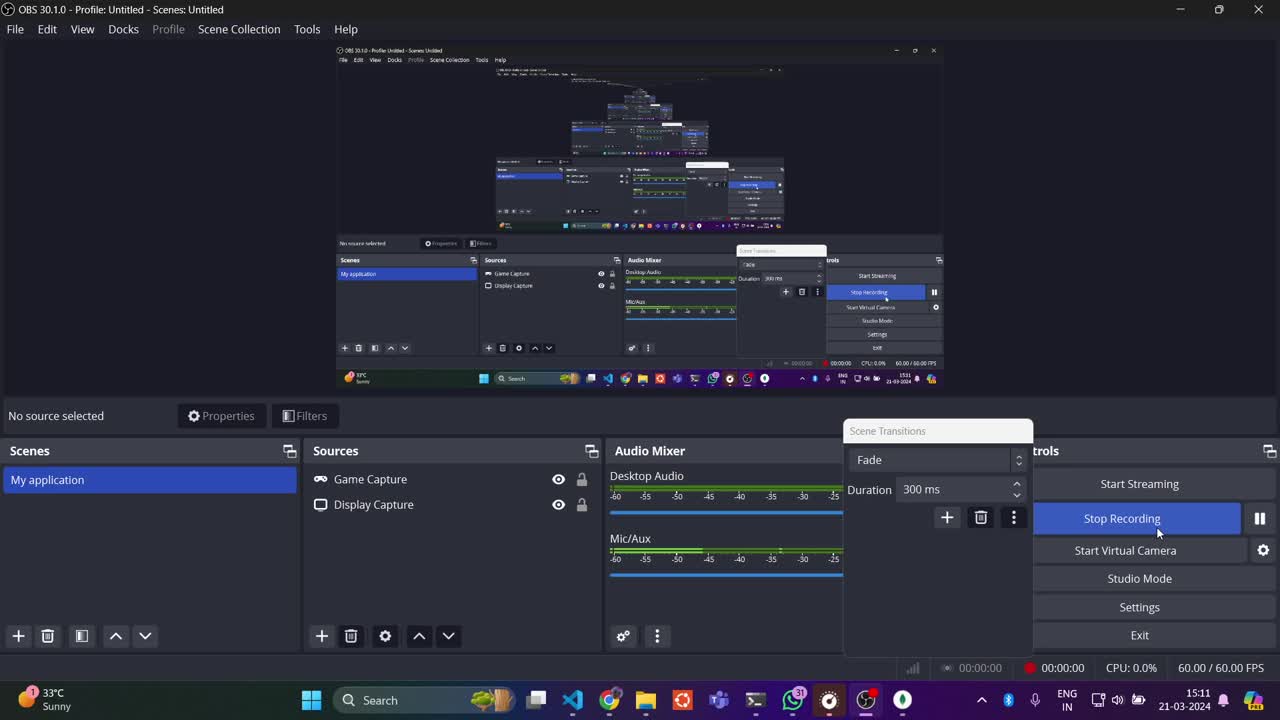Delete selected source with trash icon
This screenshot has width=1280, height=720.
[x=351, y=636]
